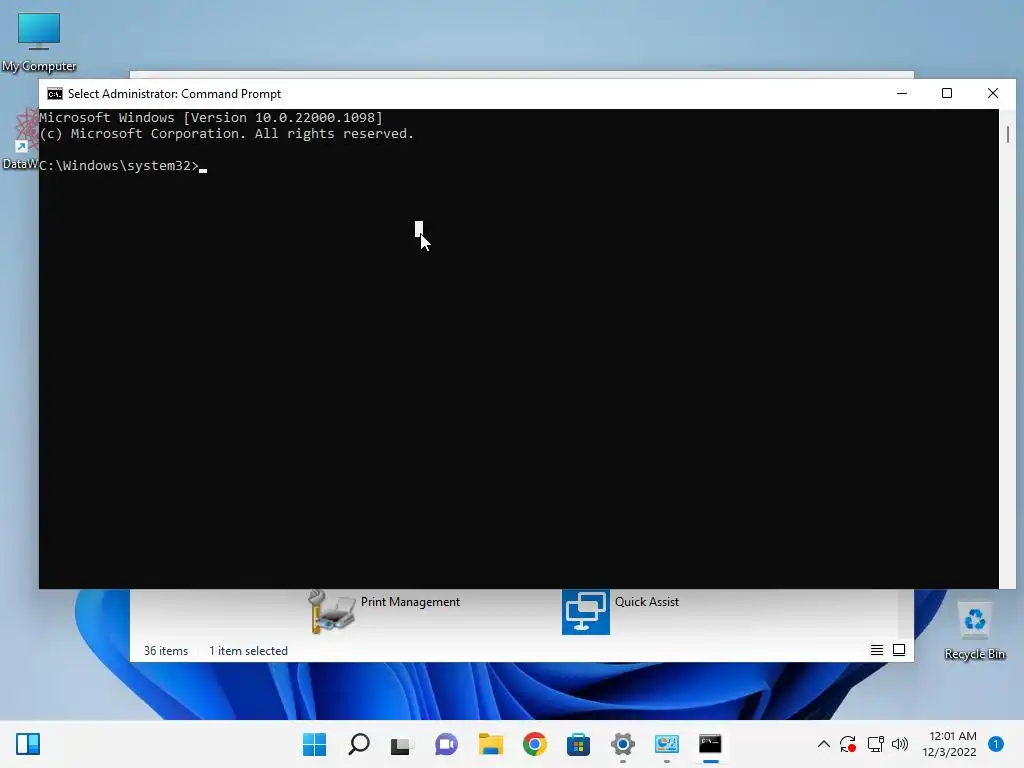Open the volume tray icon
This screenshot has width=1024, height=768.
click(900, 744)
